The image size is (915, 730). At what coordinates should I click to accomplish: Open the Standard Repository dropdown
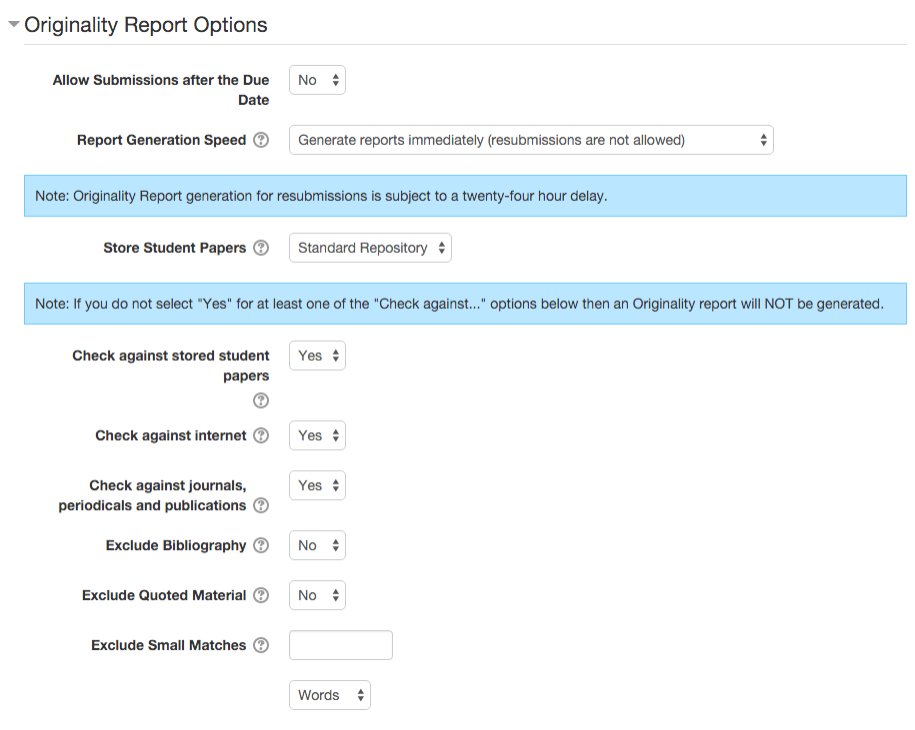[370, 248]
